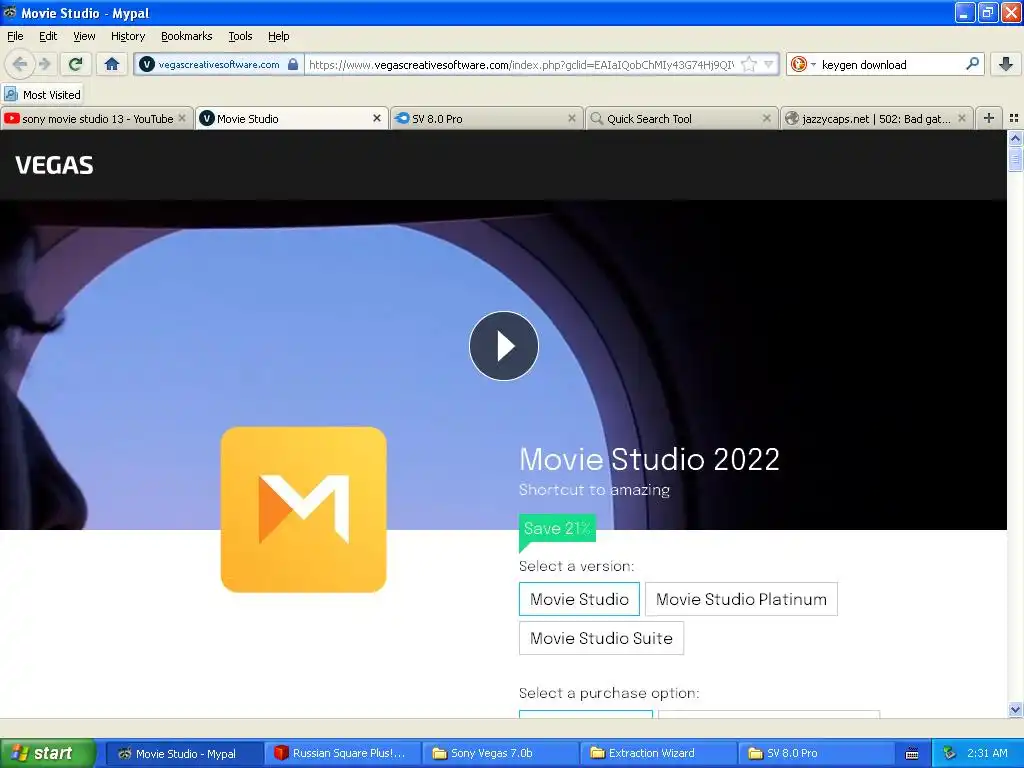Click the Save 21% badge
The width and height of the screenshot is (1024, 768).
(x=557, y=529)
